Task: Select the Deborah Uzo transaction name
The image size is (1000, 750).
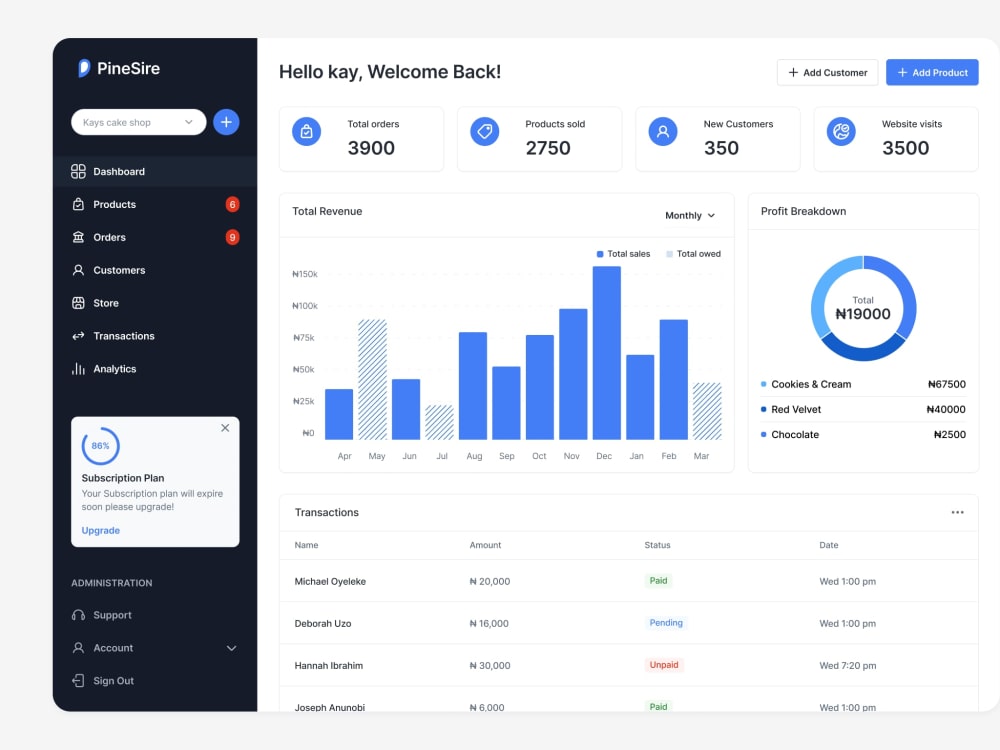Action: point(323,623)
